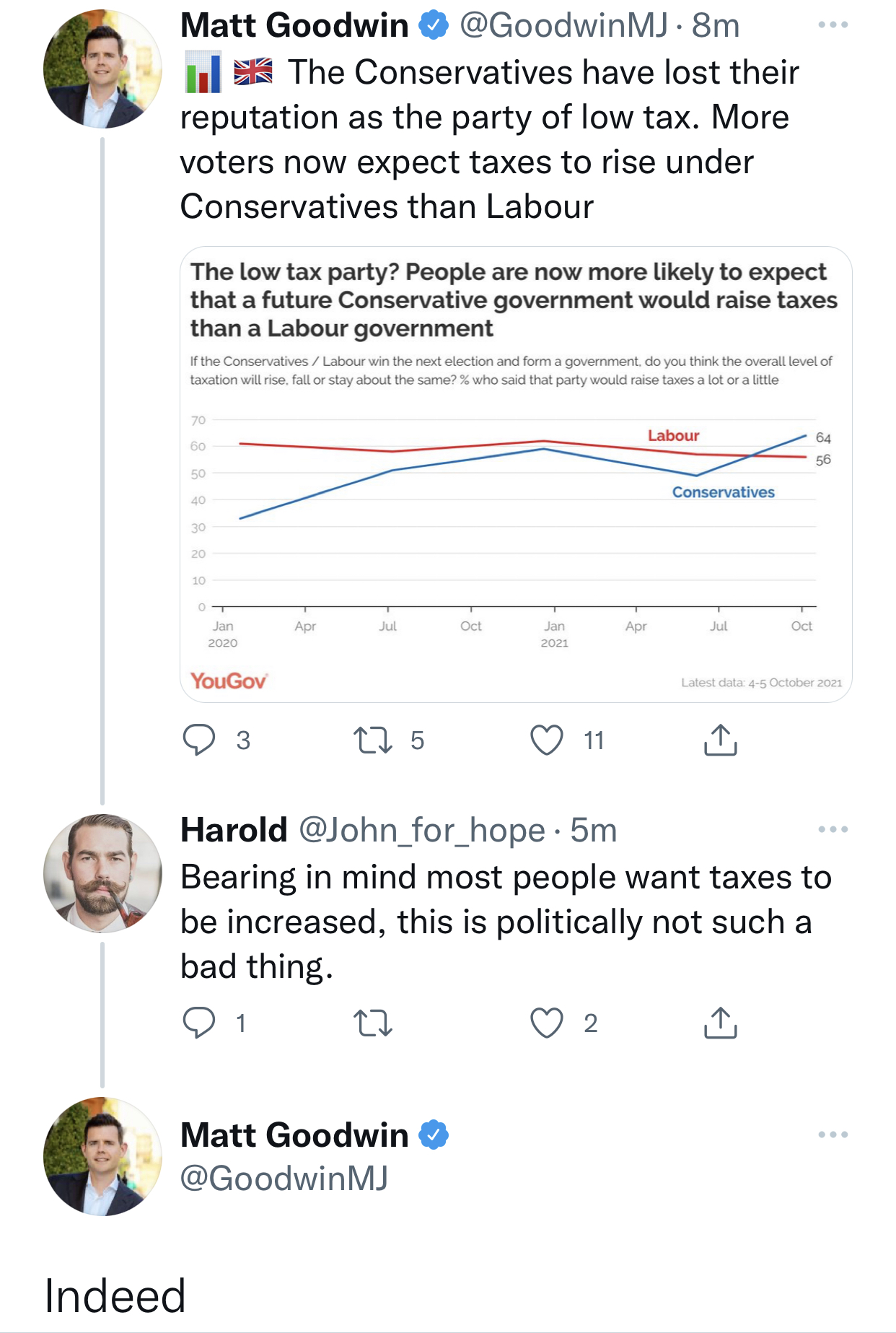896x1333 pixels.
Task: Open more options on top tweet
Action: pos(833,25)
